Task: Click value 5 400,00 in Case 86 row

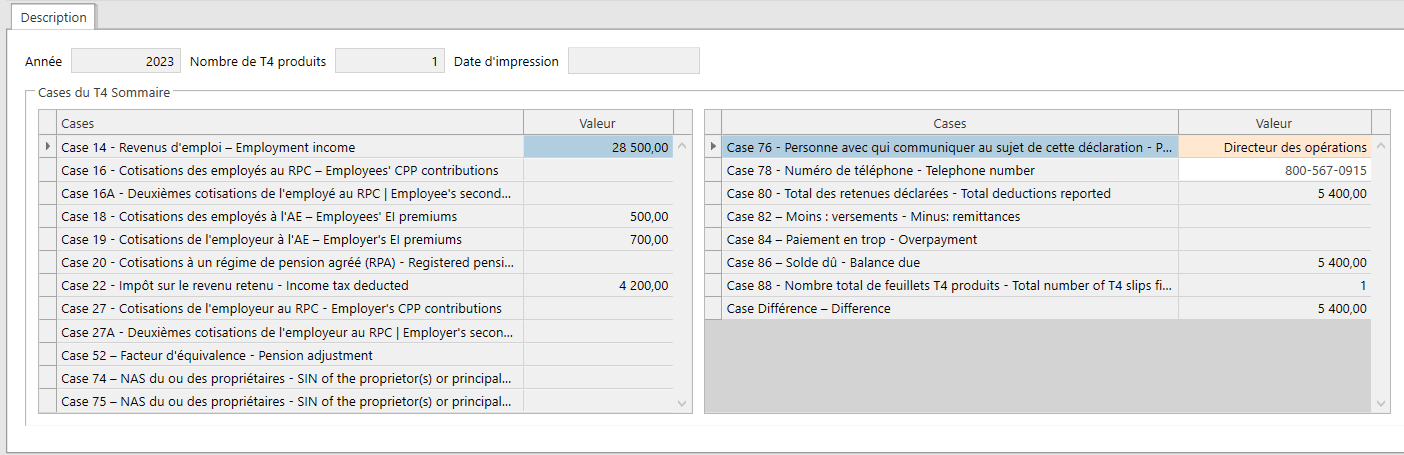Action: pyautogui.click(x=1274, y=262)
